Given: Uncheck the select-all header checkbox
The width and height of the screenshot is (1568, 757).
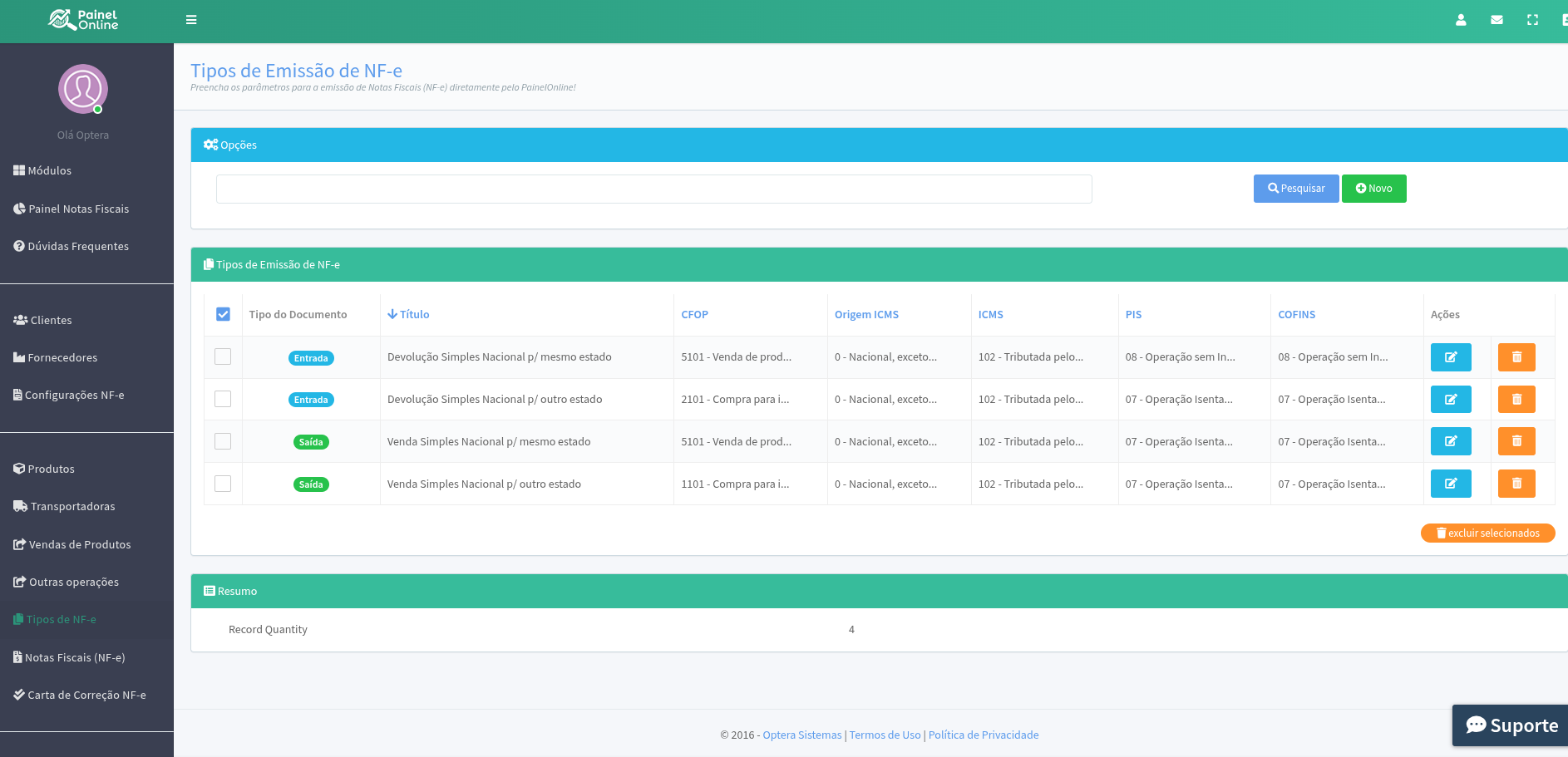Looking at the screenshot, I should [223, 314].
